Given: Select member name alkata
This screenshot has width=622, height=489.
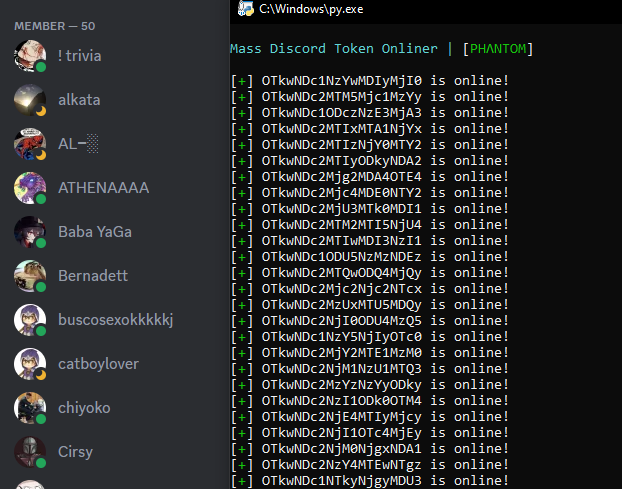Looking at the screenshot, I should pyautogui.click(x=79, y=100).
